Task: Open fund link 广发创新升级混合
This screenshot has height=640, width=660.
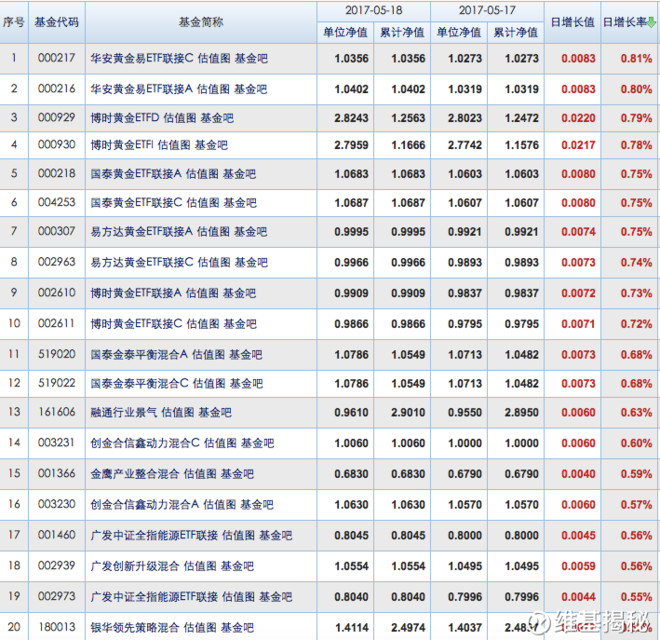Action: click(x=135, y=565)
